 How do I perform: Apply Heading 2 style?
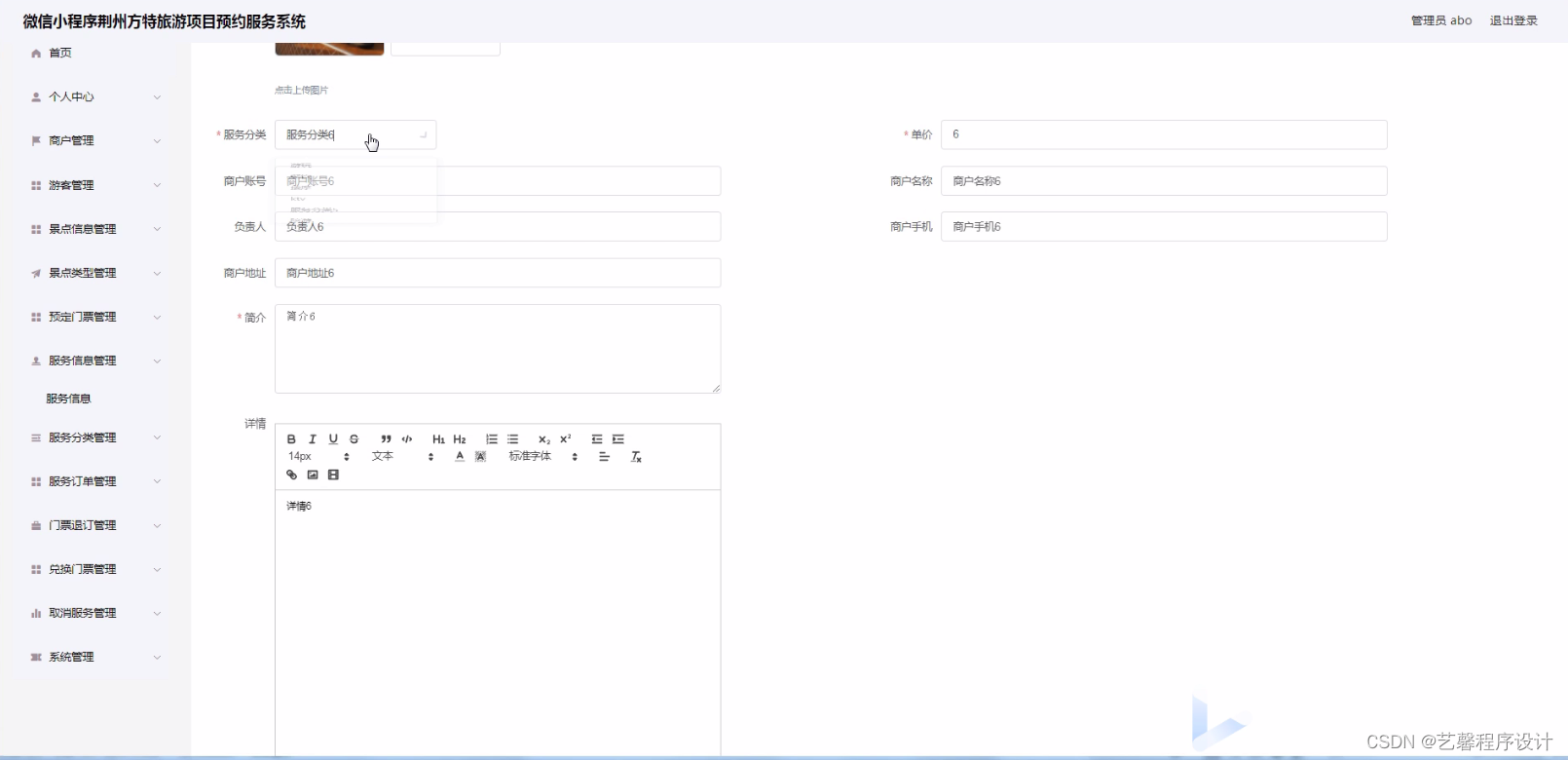460,439
